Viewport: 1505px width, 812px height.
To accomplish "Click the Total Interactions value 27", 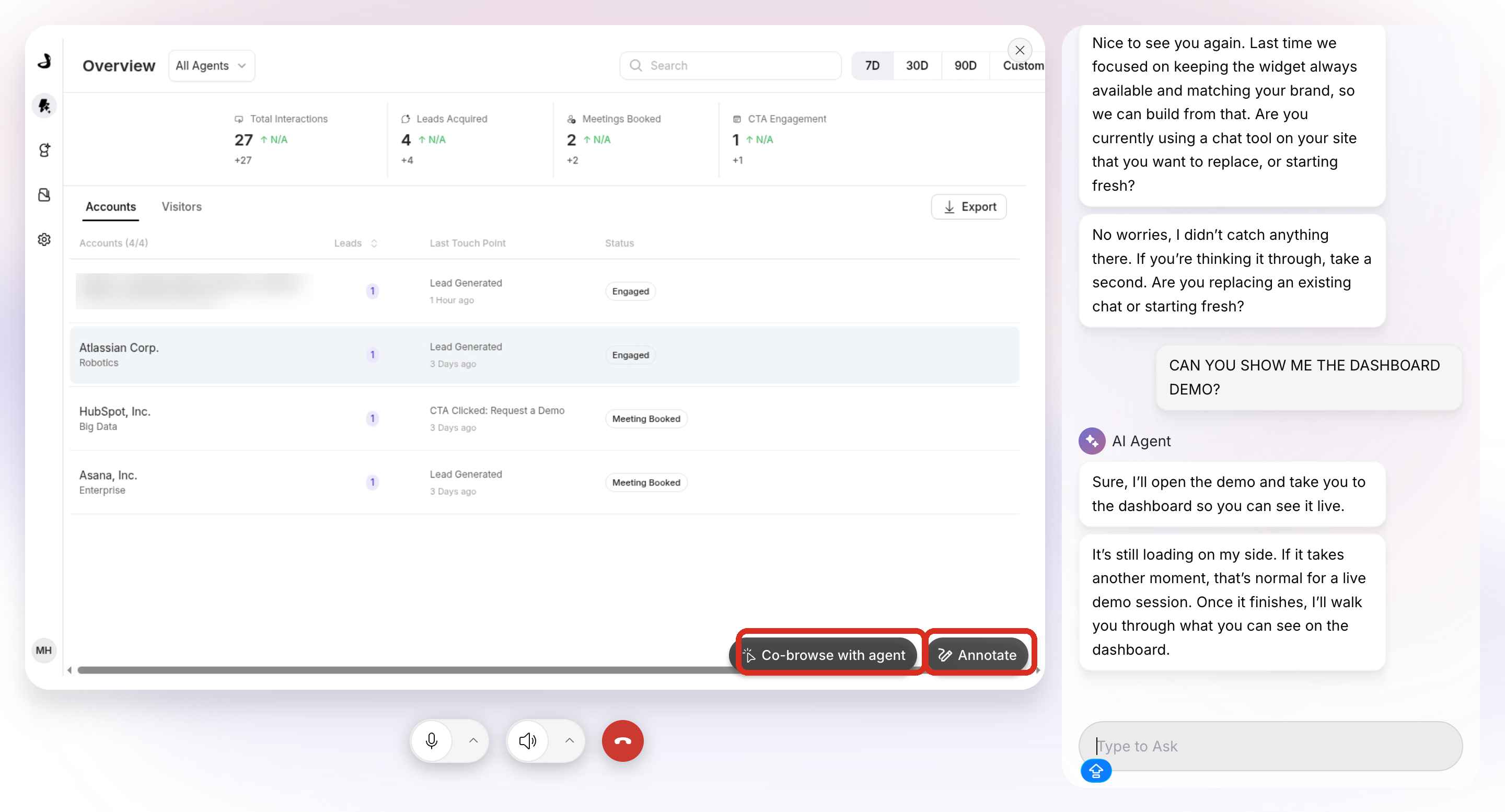I will coord(244,140).
